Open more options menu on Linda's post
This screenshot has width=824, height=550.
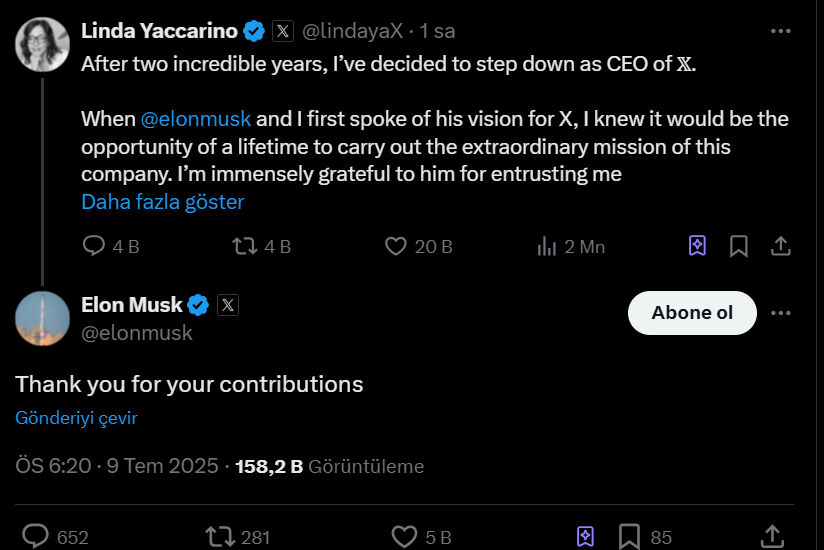click(x=781, y=31)
